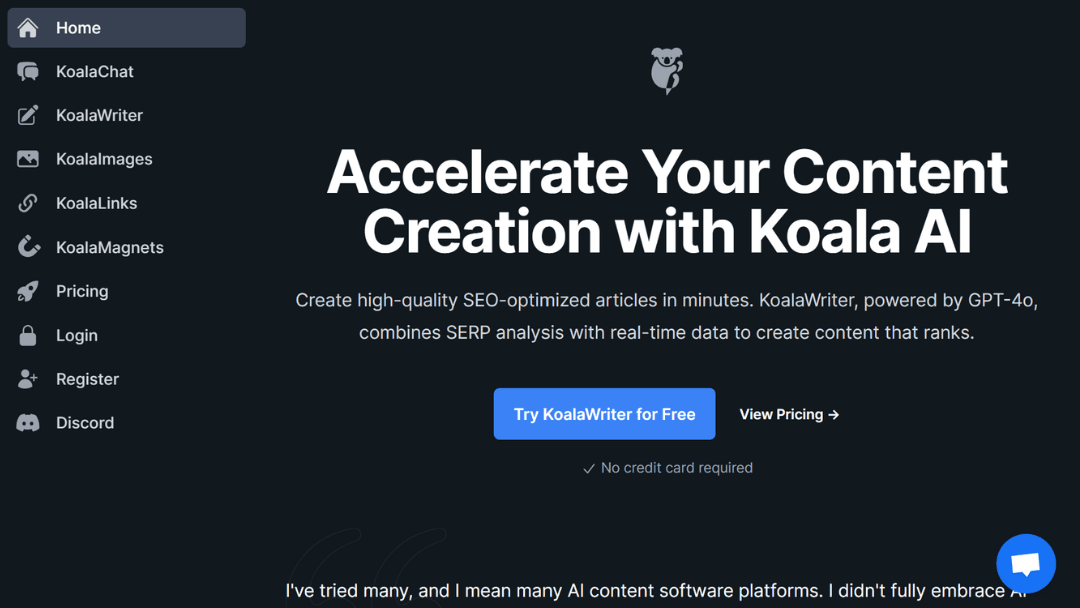Screen dimensions: 1080x608
Task: Click the Register add-user icon
Action: (27, 379)
